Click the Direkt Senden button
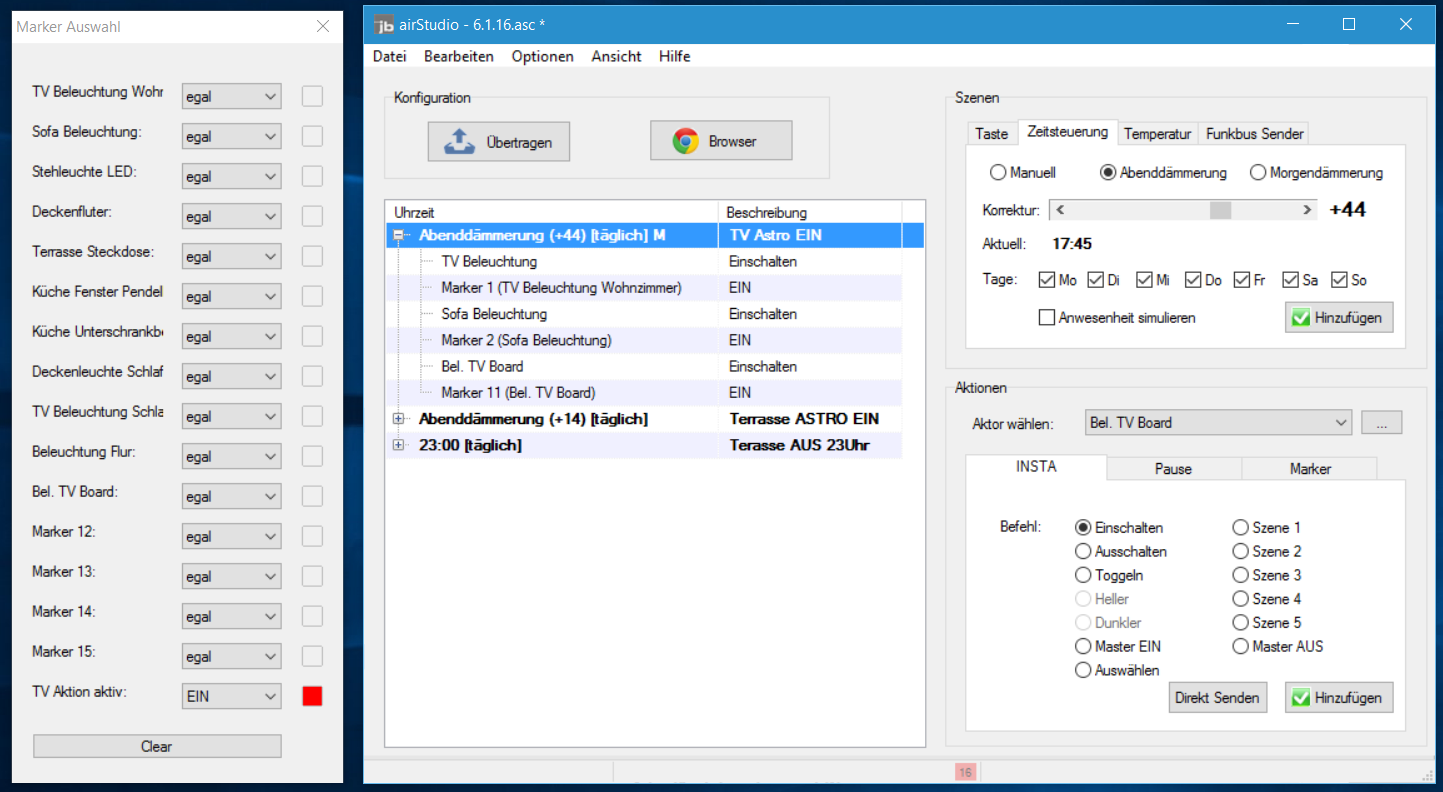 [x=1216, y=698]
